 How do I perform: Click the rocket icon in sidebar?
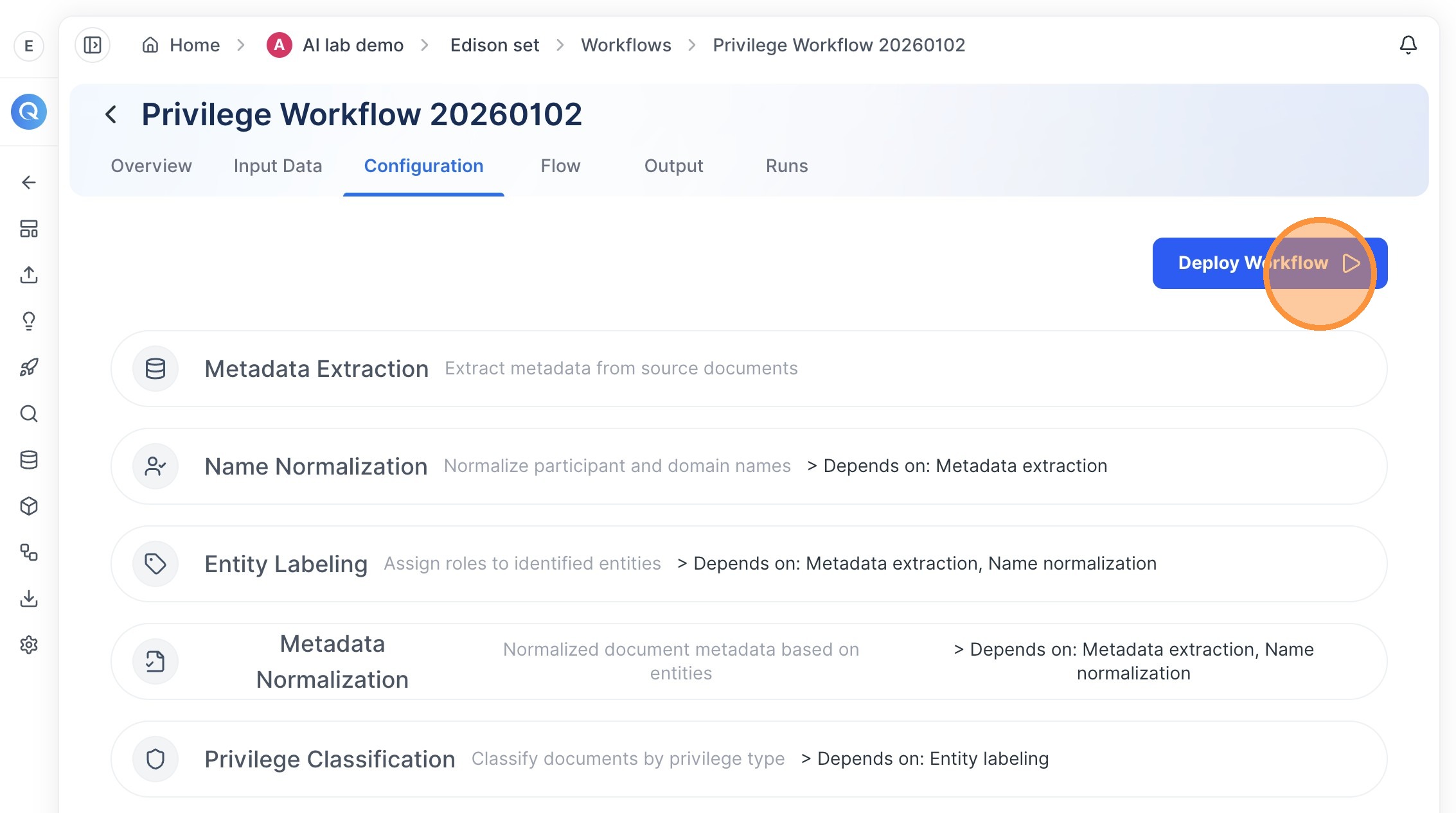tap(29, 367)
